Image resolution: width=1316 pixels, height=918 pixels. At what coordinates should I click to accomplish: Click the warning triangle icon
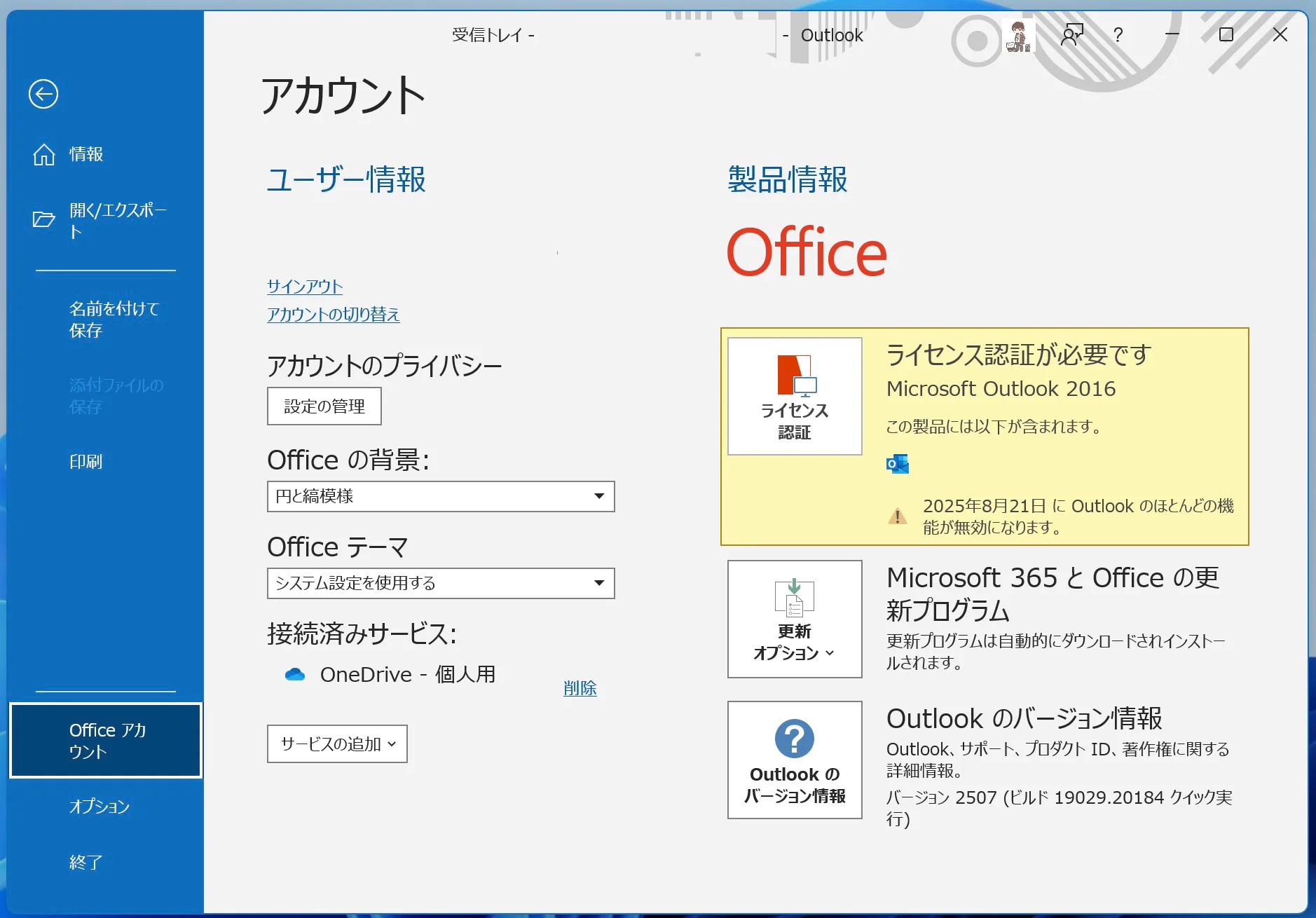[898, 516]
